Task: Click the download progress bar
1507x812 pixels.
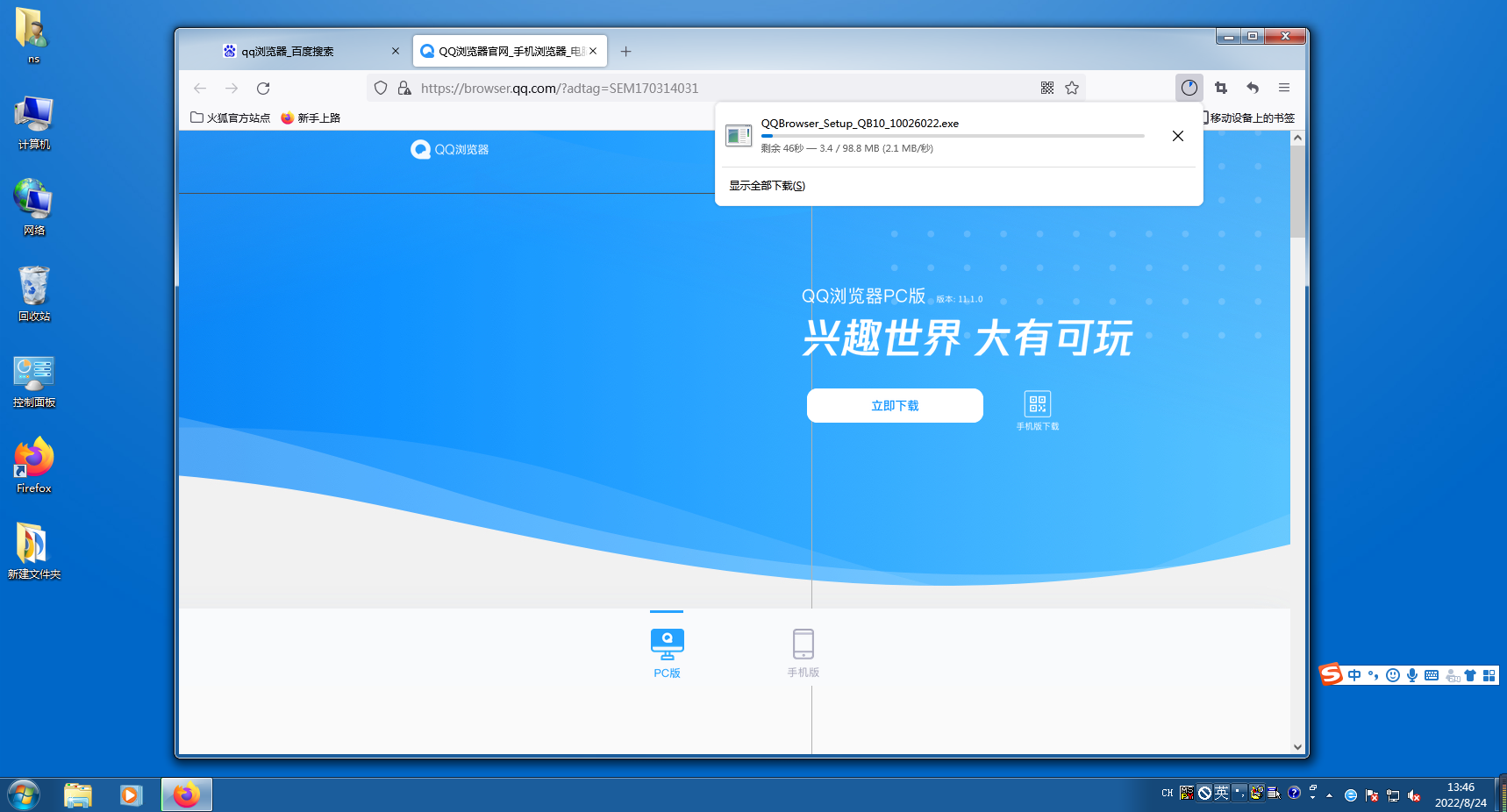Action: point(953,136)
